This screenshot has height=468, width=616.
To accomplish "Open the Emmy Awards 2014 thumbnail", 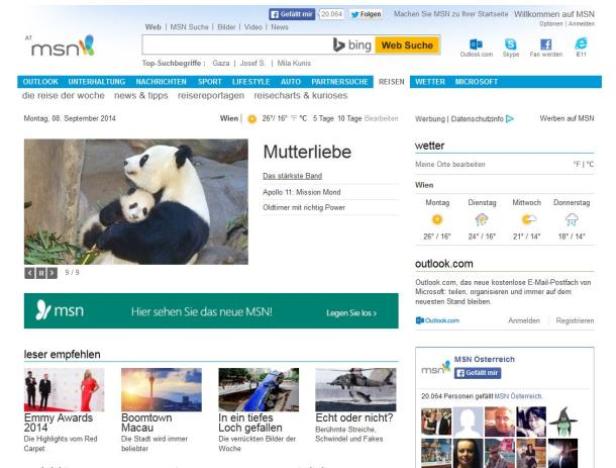I will (x=64, y=390).
